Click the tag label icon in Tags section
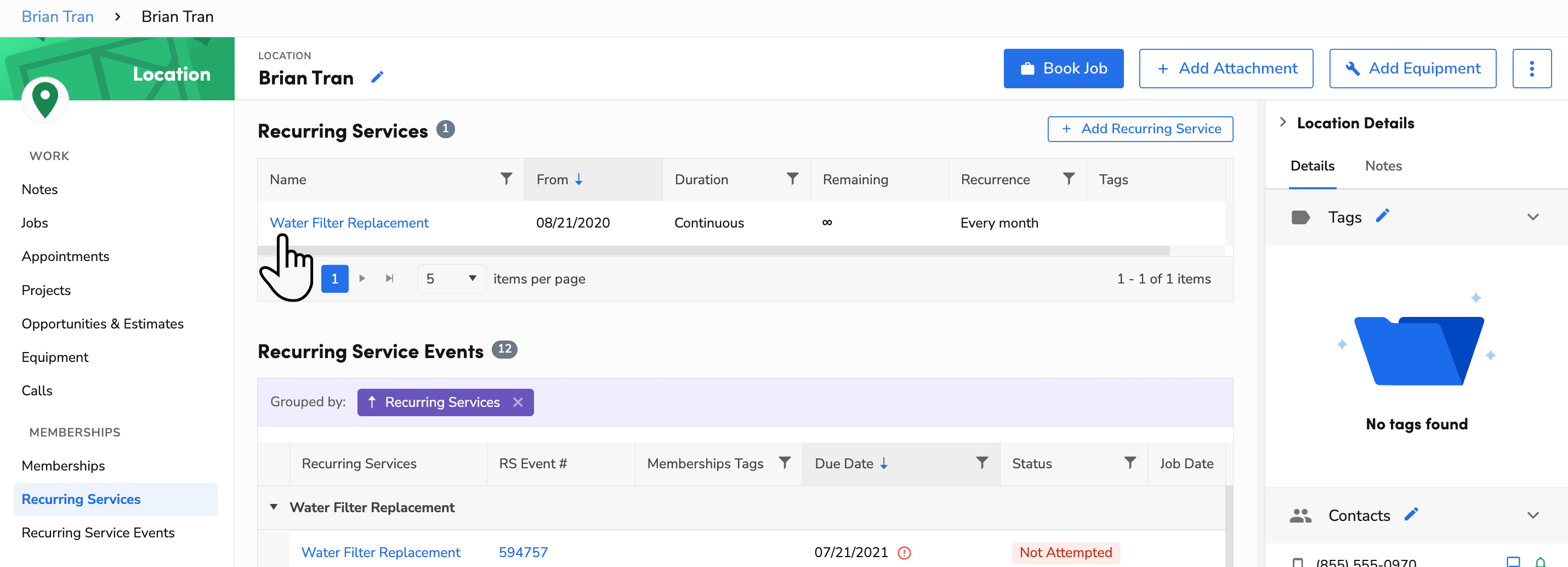The width and height of the screenshot is (1568, 567). point(1300,217)
